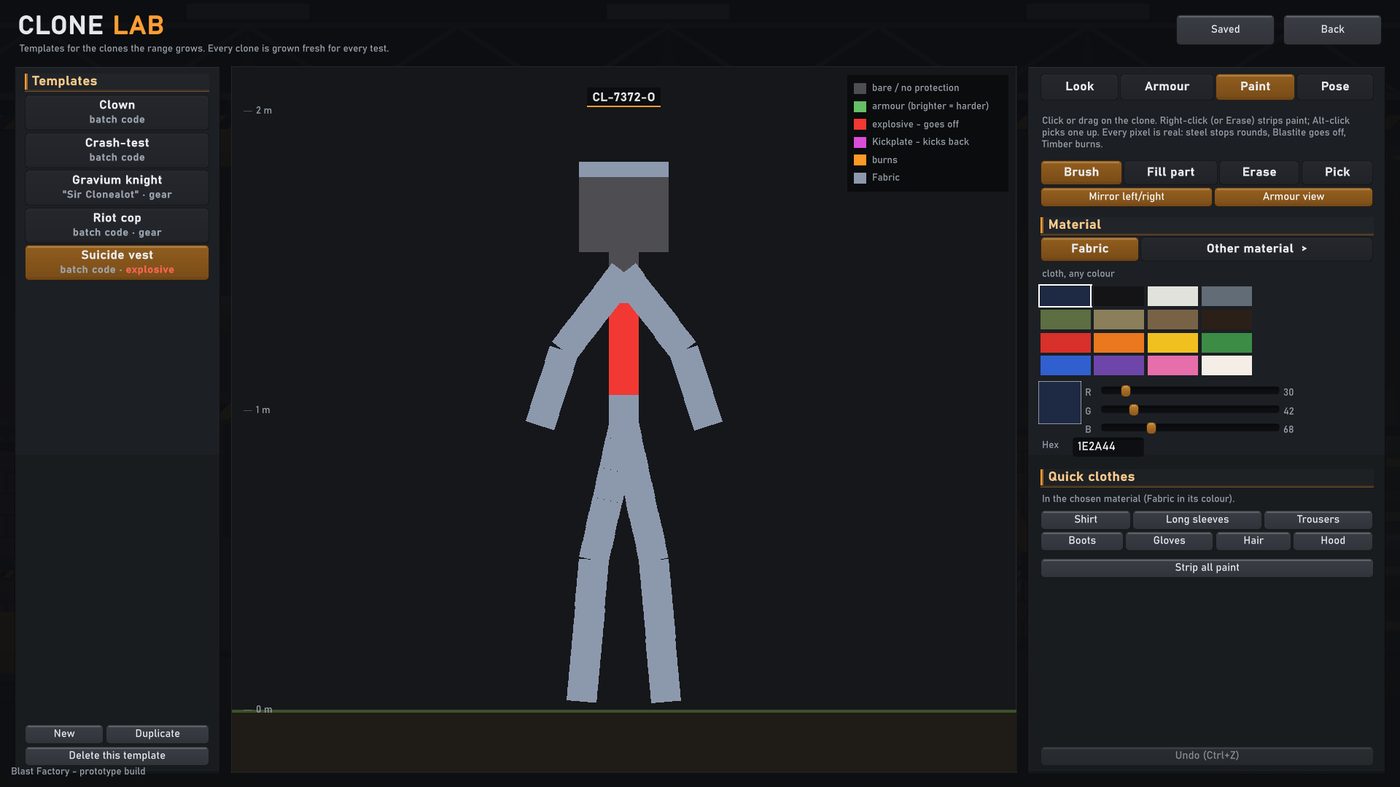Add Long sleeves to the clone

1197,520
